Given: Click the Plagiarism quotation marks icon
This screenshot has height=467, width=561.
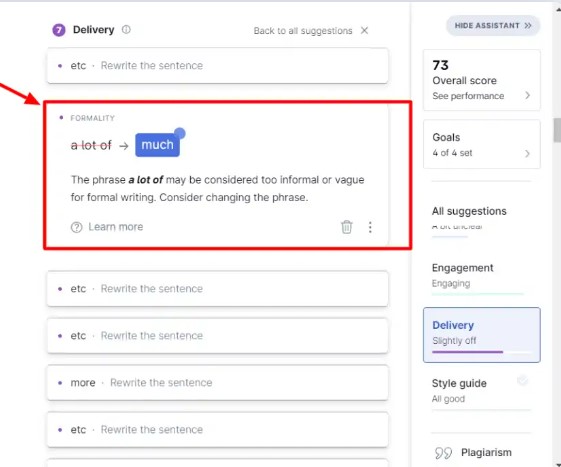Looking at the screenshot, I should (x=443, y=453).
